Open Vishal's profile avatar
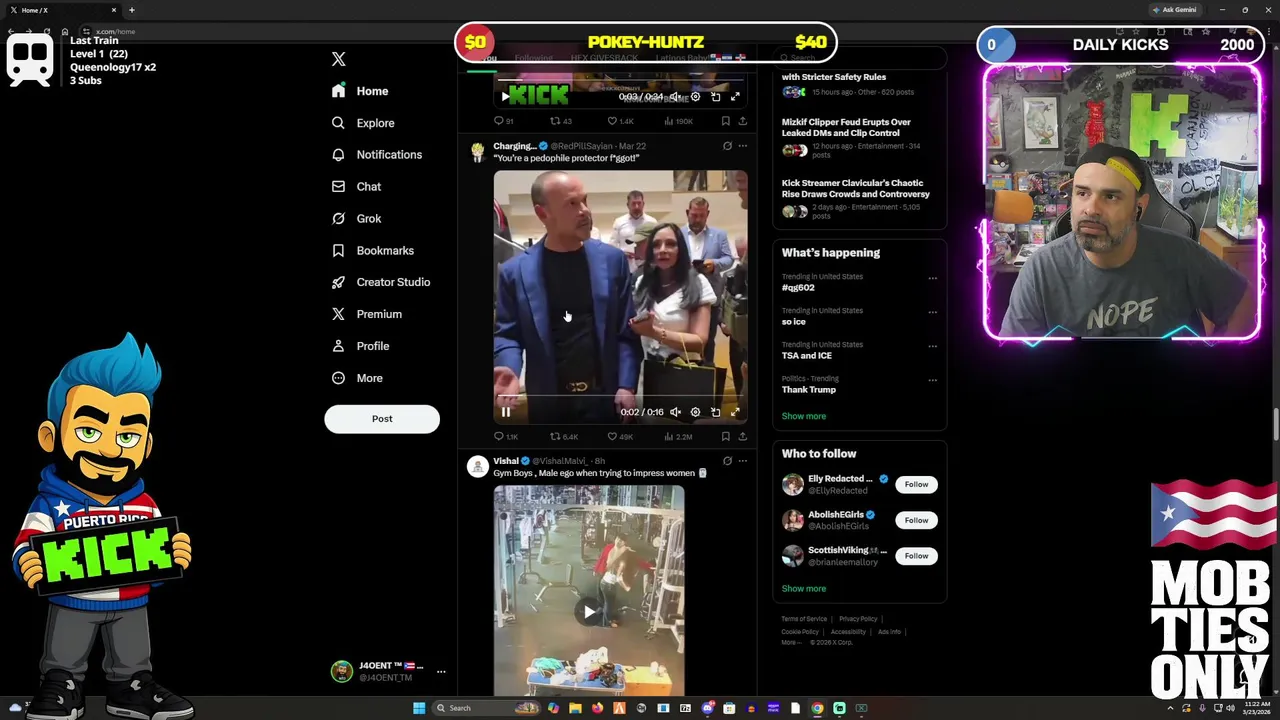1280x720 pixels. coord(478,467)
